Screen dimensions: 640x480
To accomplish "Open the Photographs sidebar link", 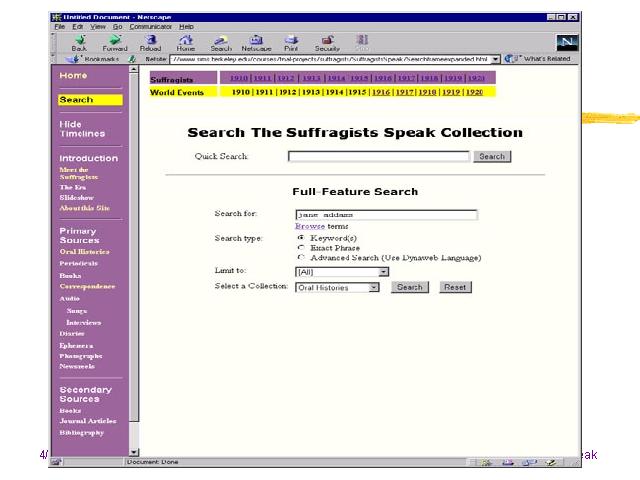I will click(x=81, y=356).
